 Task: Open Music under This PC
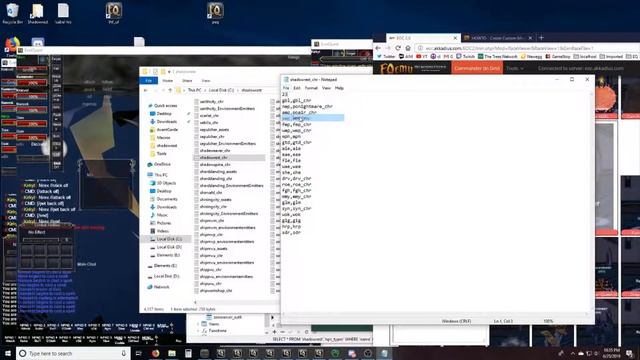[x=162, y=215]
